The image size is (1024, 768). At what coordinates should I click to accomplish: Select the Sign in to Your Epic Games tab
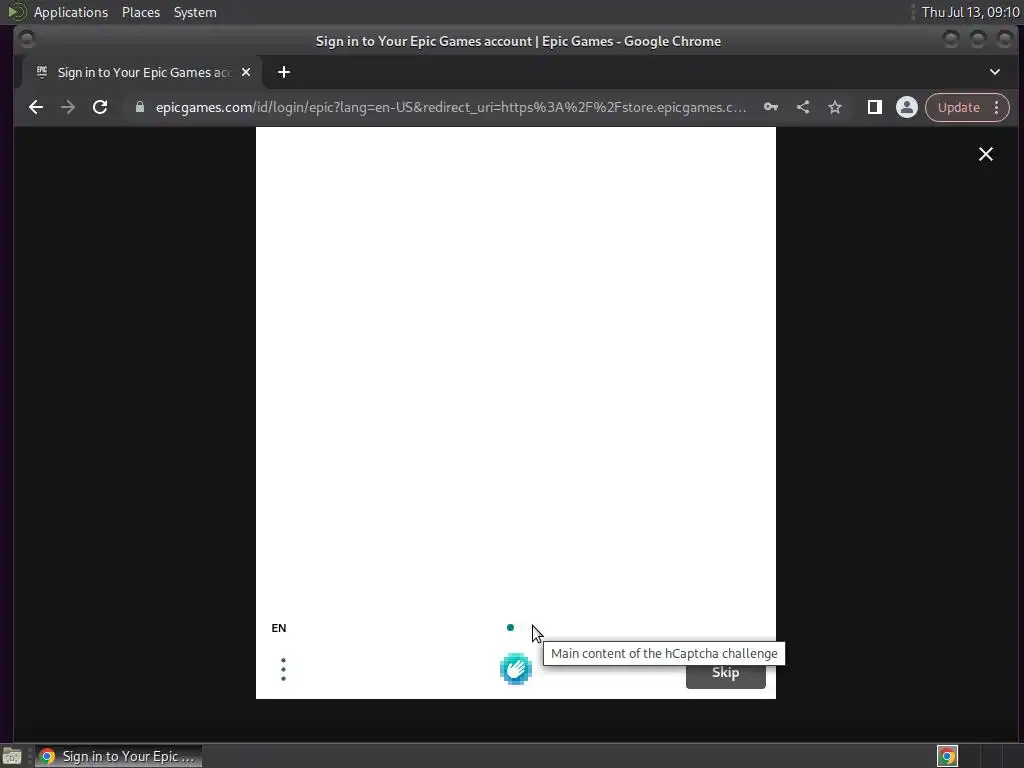[143, 72]
